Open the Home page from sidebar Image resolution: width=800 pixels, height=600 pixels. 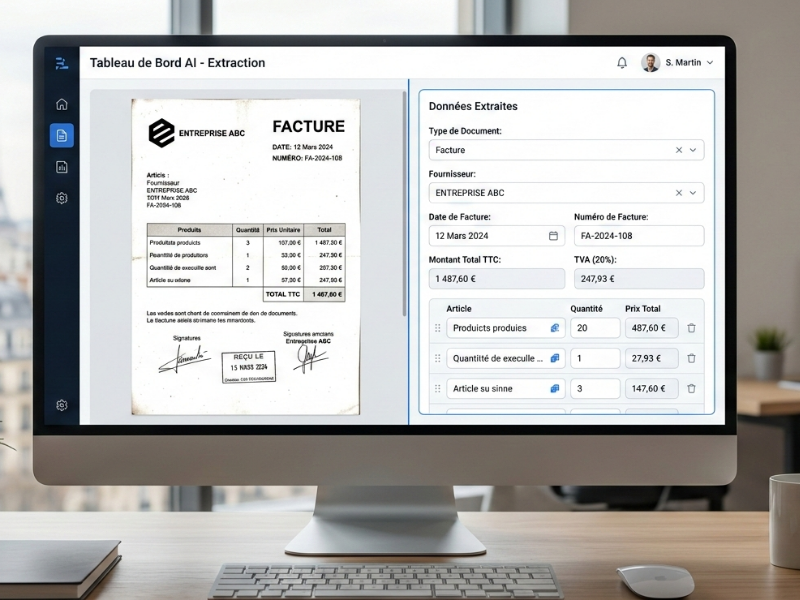pos(62,104)
